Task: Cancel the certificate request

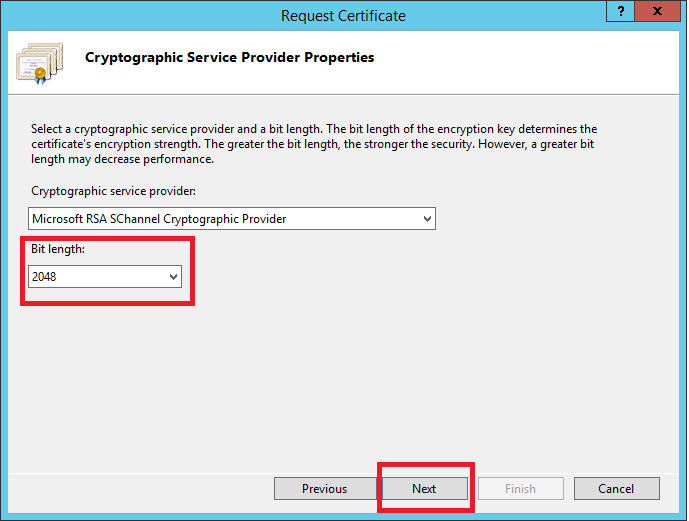Action: [x=616, y=489]
